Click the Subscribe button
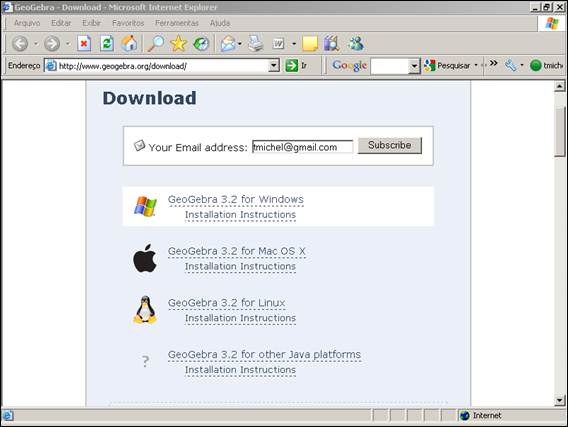This screenshot has width=568, height=427. tap(390, 145)
